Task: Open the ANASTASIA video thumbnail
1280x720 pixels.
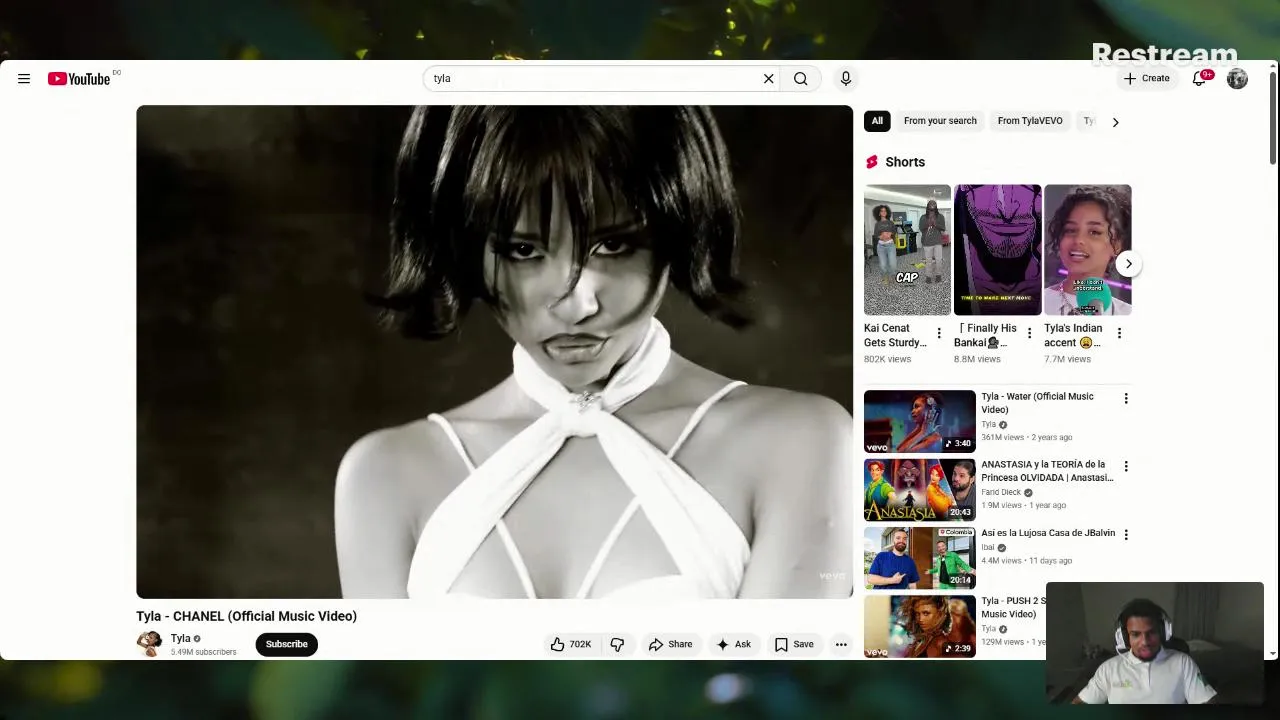Action: click(919, 490)
